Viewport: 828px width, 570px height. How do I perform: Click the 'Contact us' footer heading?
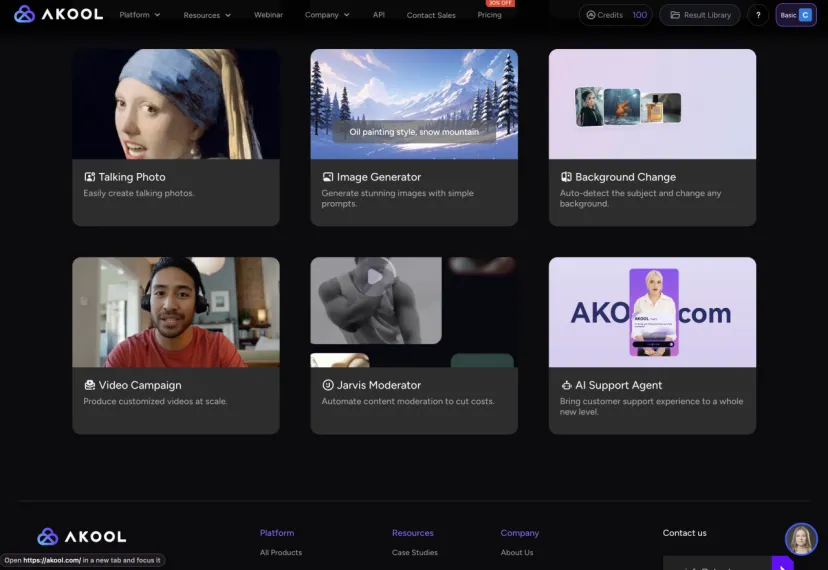point(684,533)
